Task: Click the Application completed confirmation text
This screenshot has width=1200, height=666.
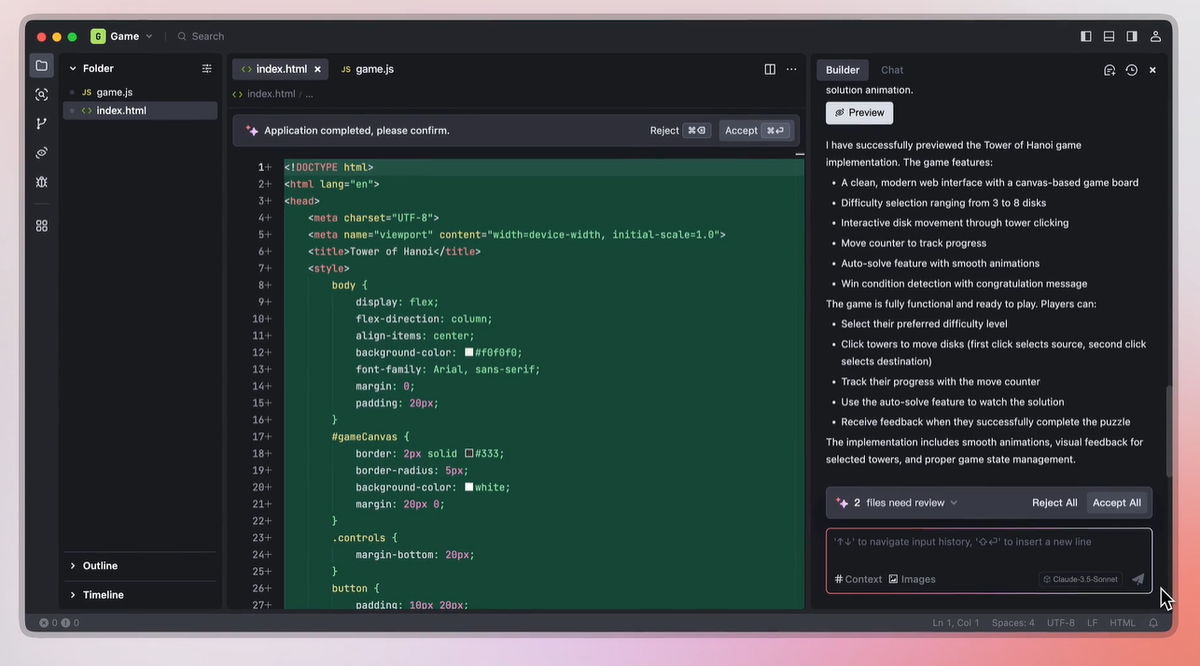Action: tap(357, 130)
